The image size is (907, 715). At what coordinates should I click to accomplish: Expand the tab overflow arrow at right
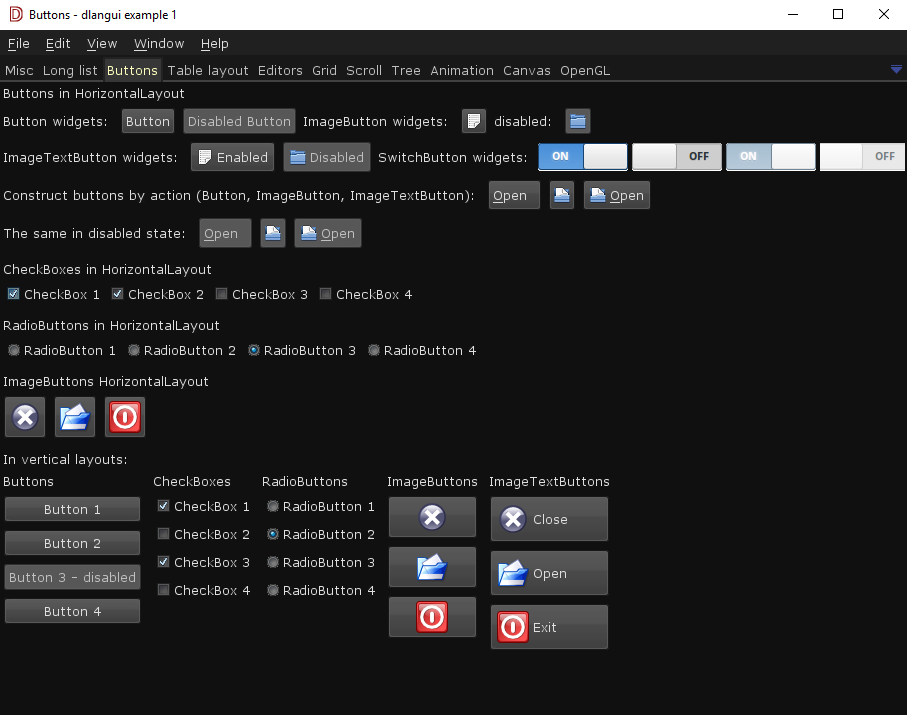coord(896,69)
